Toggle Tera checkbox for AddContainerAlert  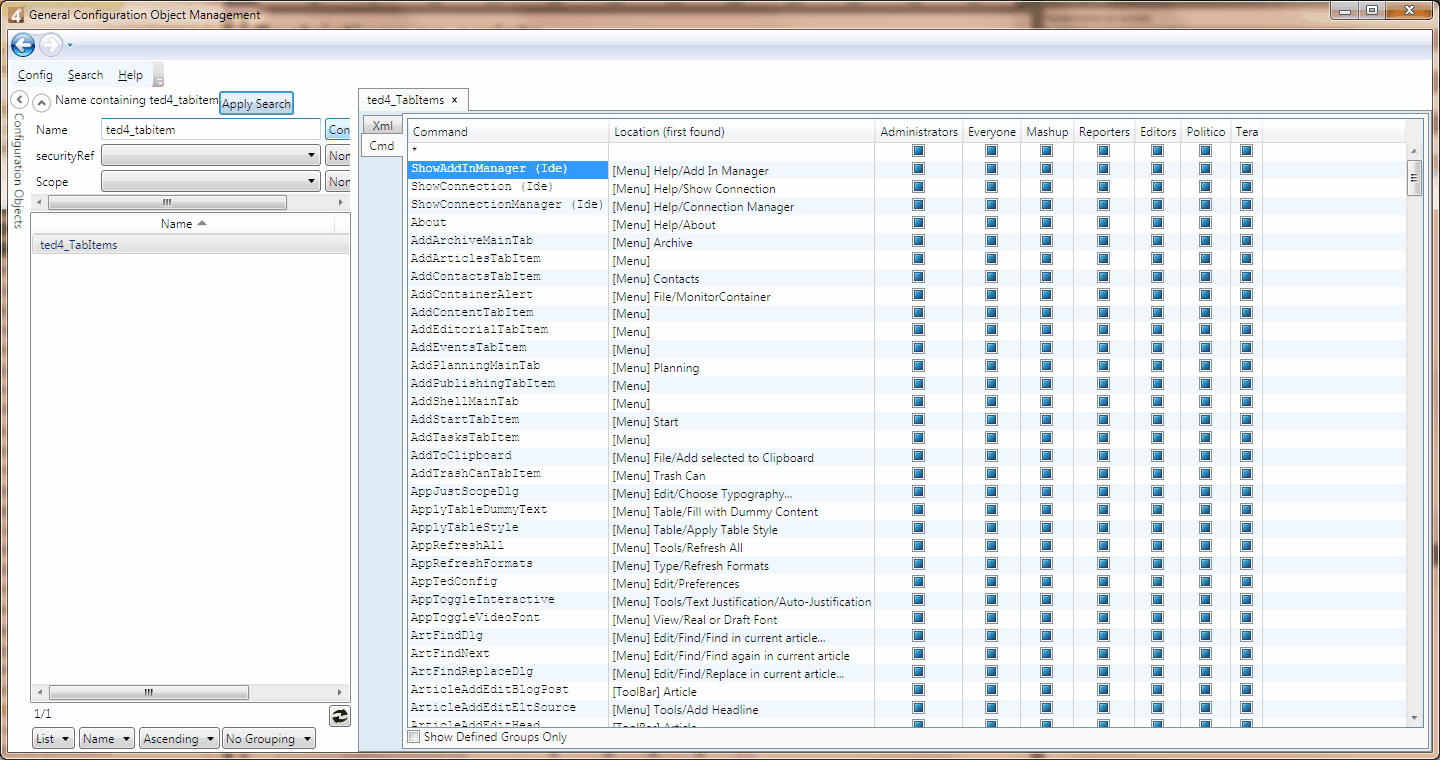click(x=1246, y=295)
